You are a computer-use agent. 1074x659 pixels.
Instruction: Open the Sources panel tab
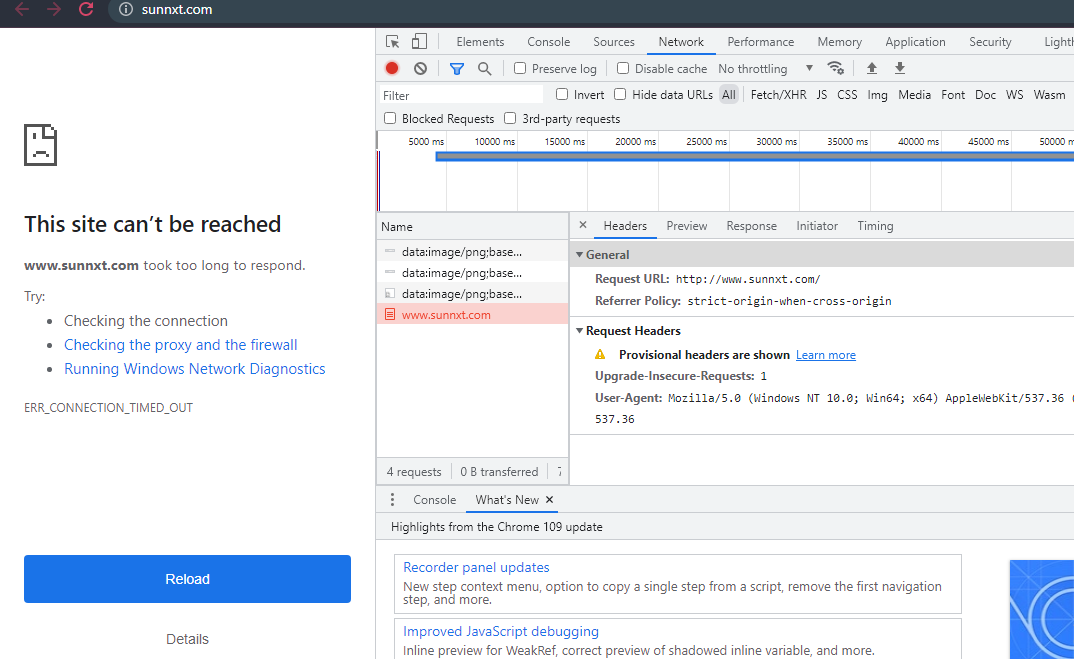614,42
